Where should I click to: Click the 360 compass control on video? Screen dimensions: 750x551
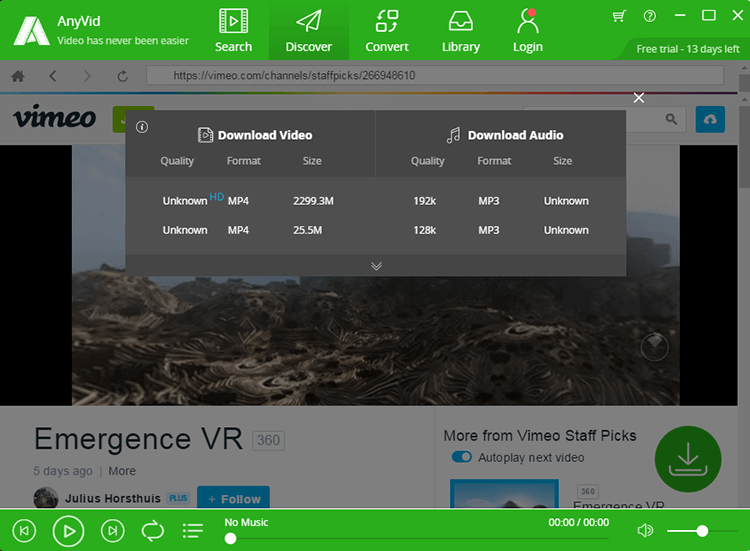tap(654, 347)
